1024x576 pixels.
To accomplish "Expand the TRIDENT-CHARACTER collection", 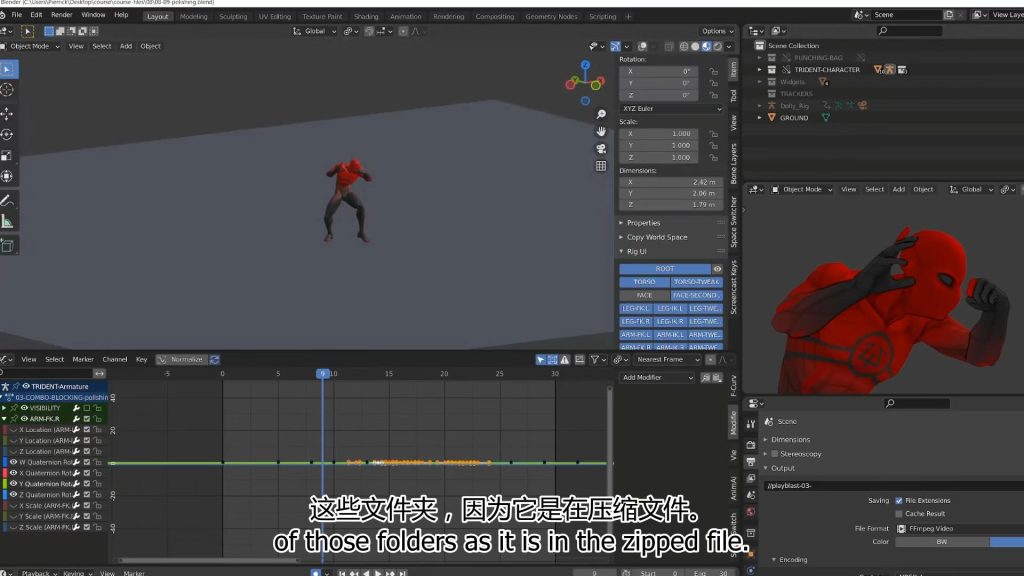I will coord(760,69).
